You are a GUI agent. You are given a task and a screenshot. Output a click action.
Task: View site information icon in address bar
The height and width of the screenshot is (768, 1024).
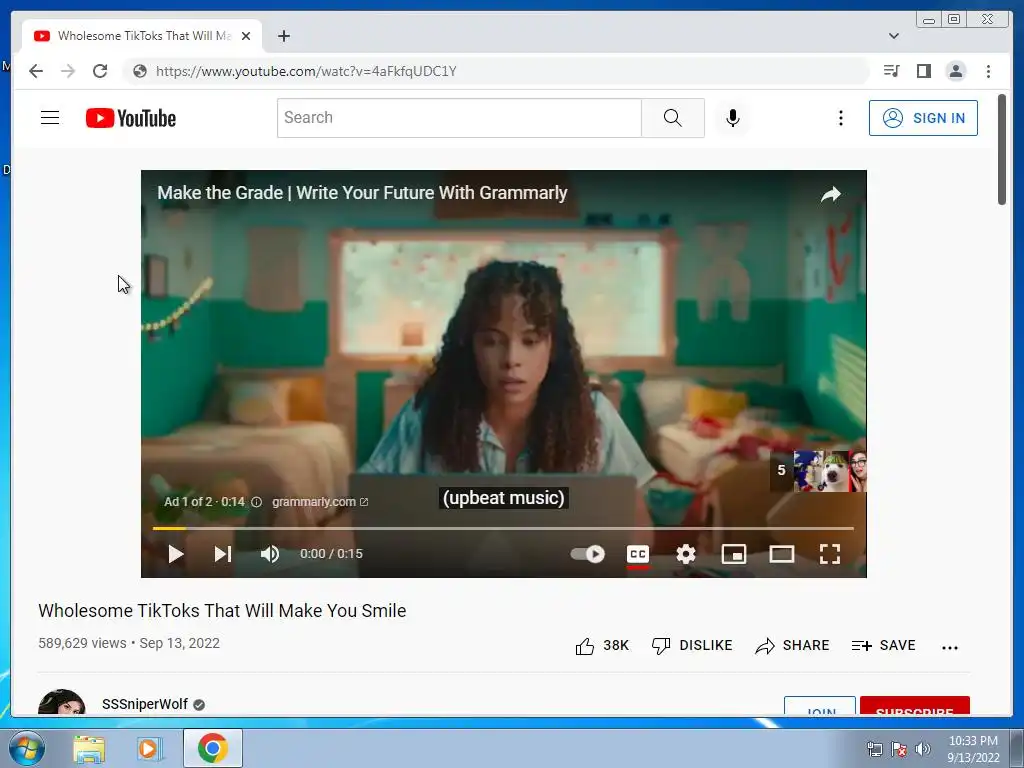coord(140,71)
